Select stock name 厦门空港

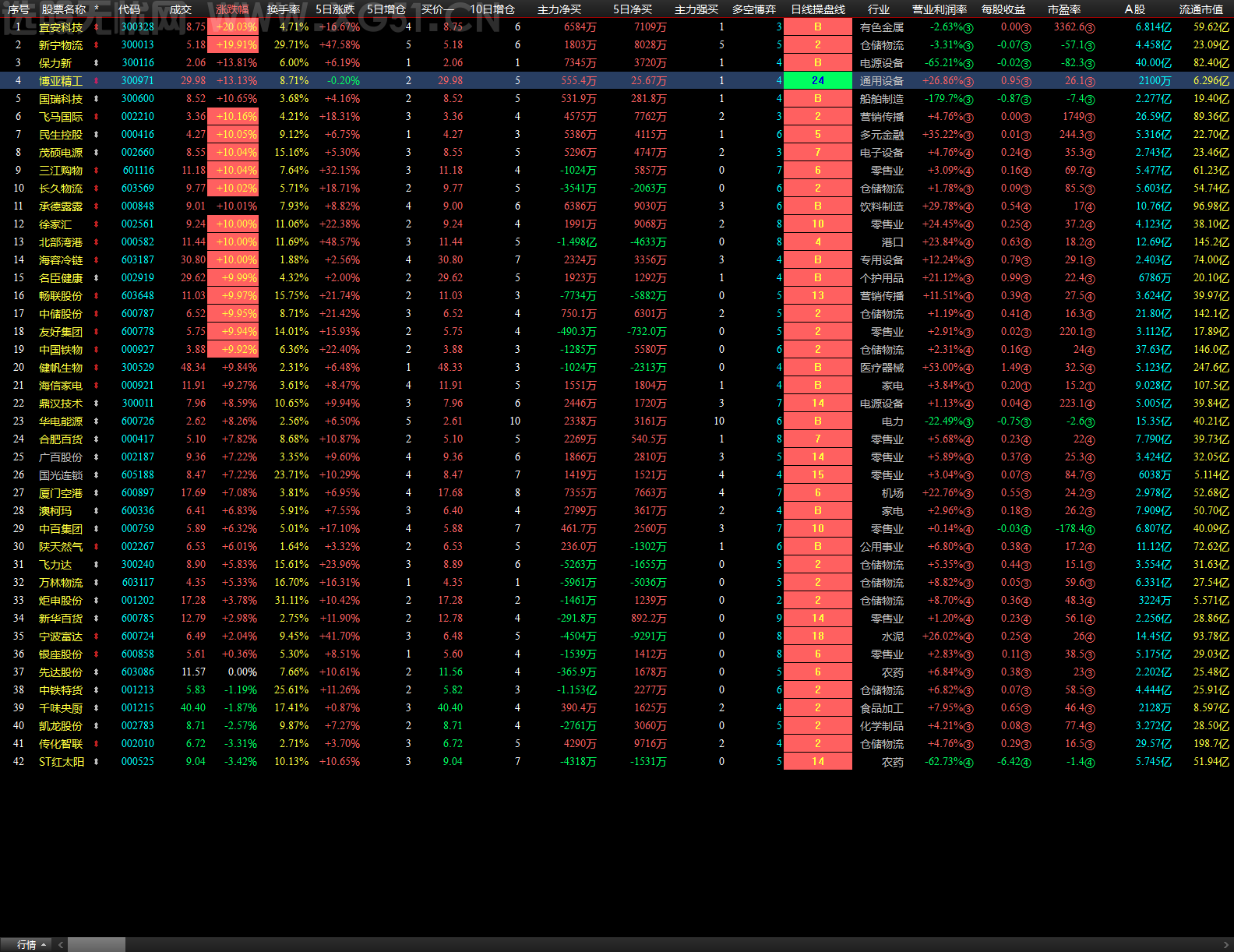61,493
